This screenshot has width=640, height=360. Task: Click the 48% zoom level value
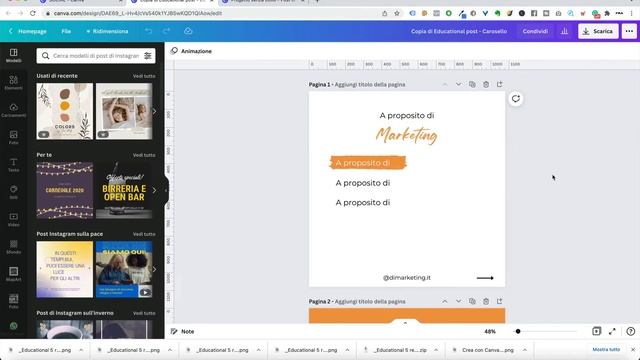[x=490, y=331]
